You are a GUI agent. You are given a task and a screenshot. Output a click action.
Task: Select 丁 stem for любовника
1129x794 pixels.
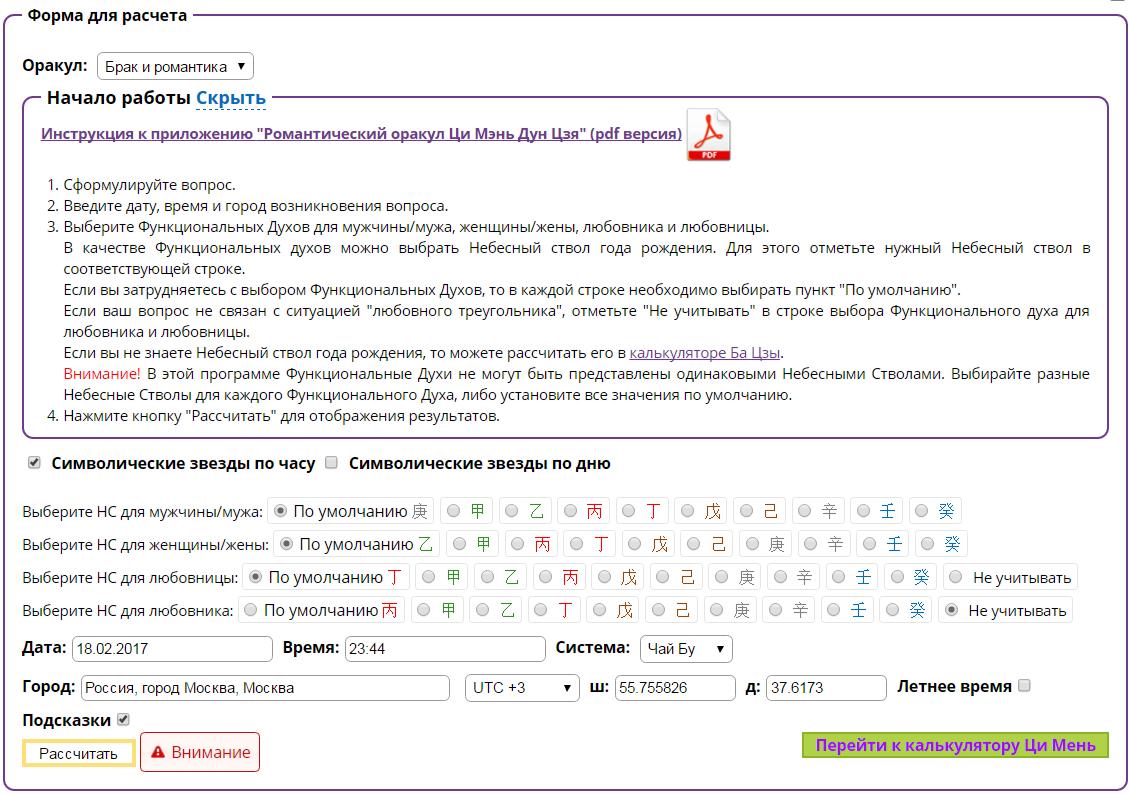[x=541, y=610]
